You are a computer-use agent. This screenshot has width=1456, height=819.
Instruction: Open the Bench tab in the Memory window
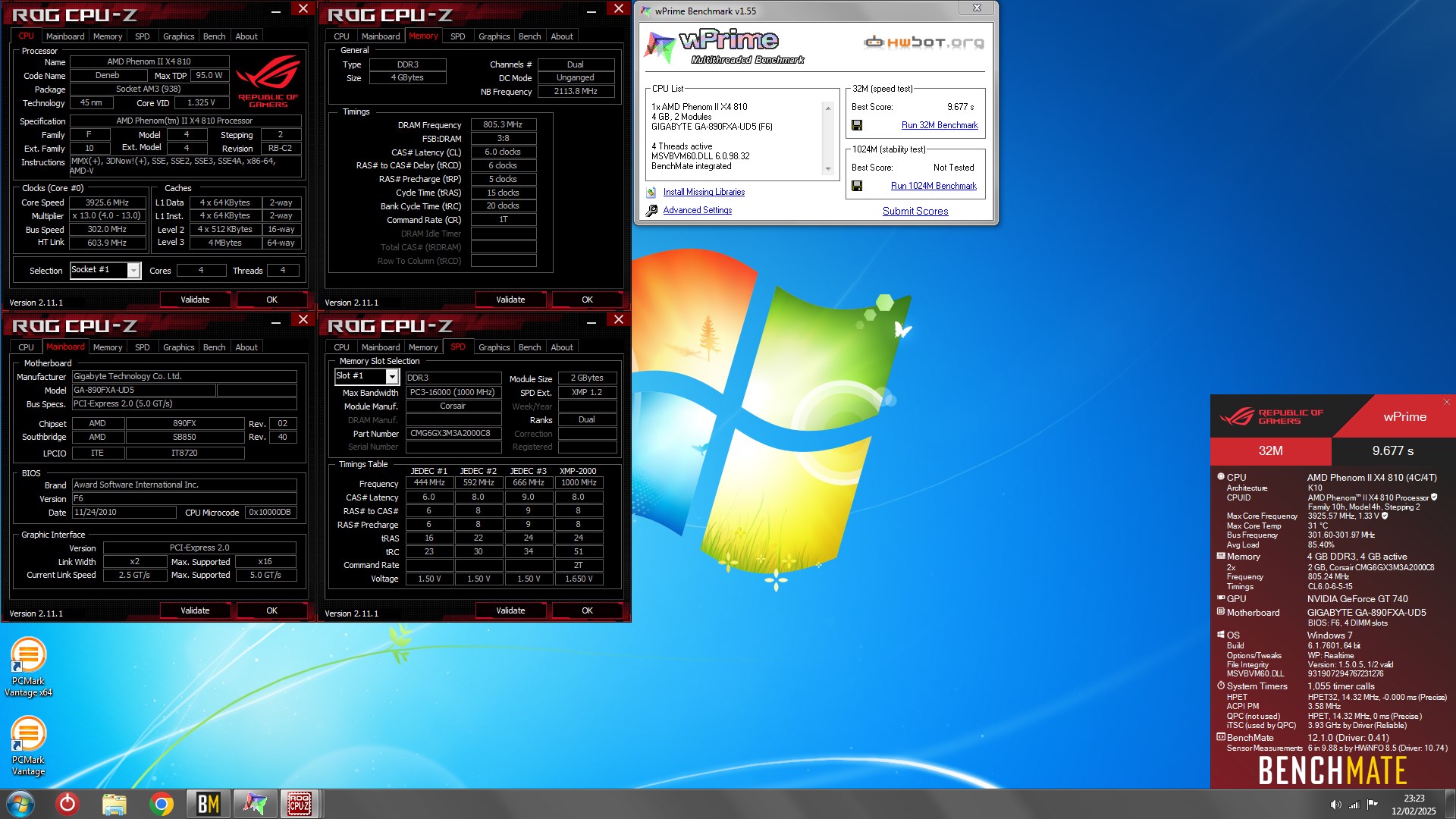529,36
